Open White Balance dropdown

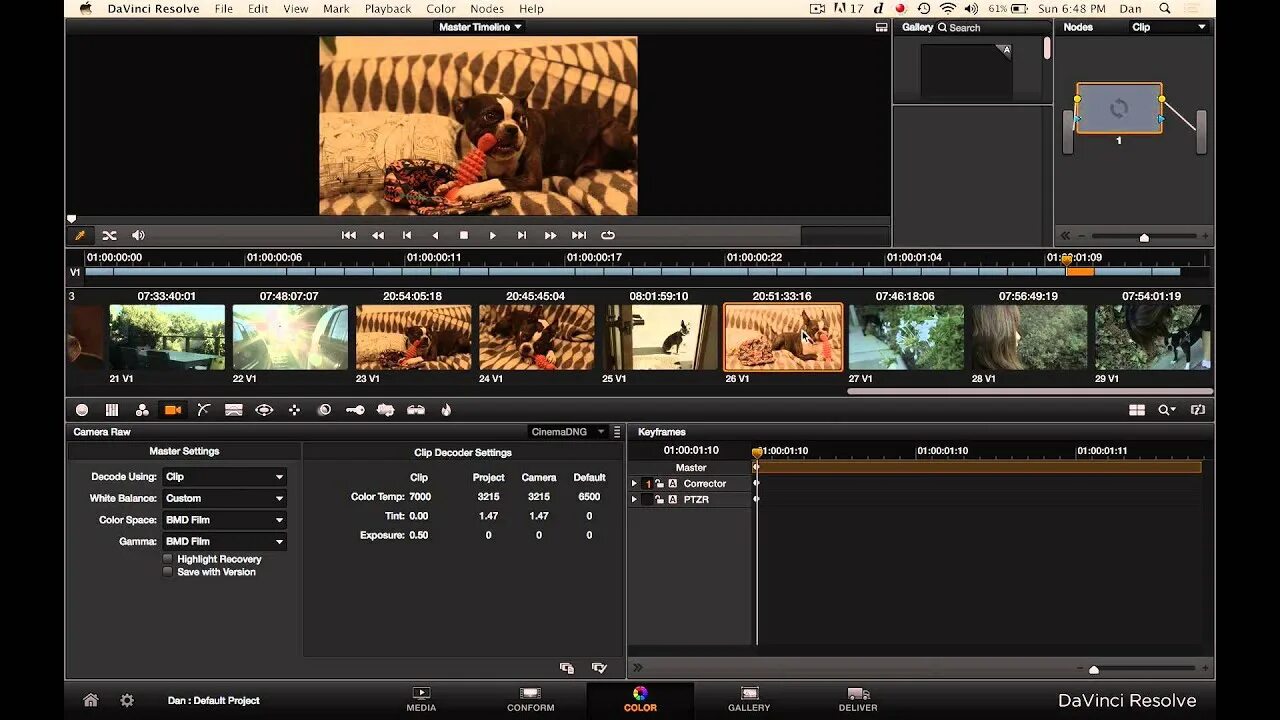224,498
